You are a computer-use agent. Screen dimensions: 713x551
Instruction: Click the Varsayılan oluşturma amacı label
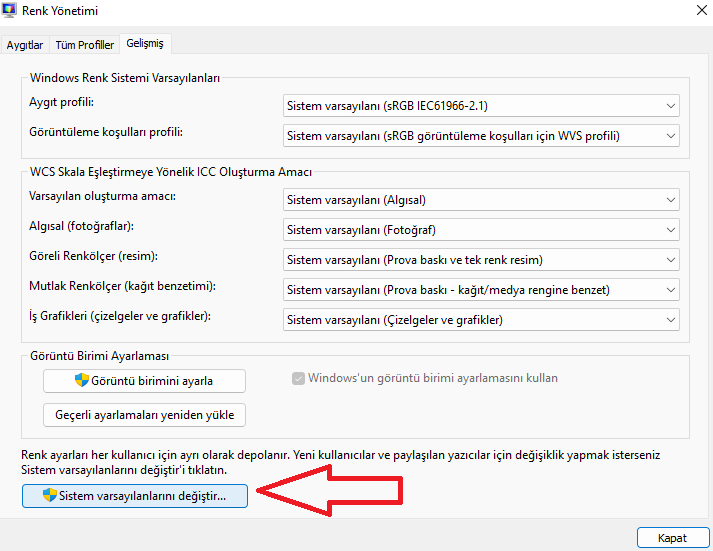(102, 196)
